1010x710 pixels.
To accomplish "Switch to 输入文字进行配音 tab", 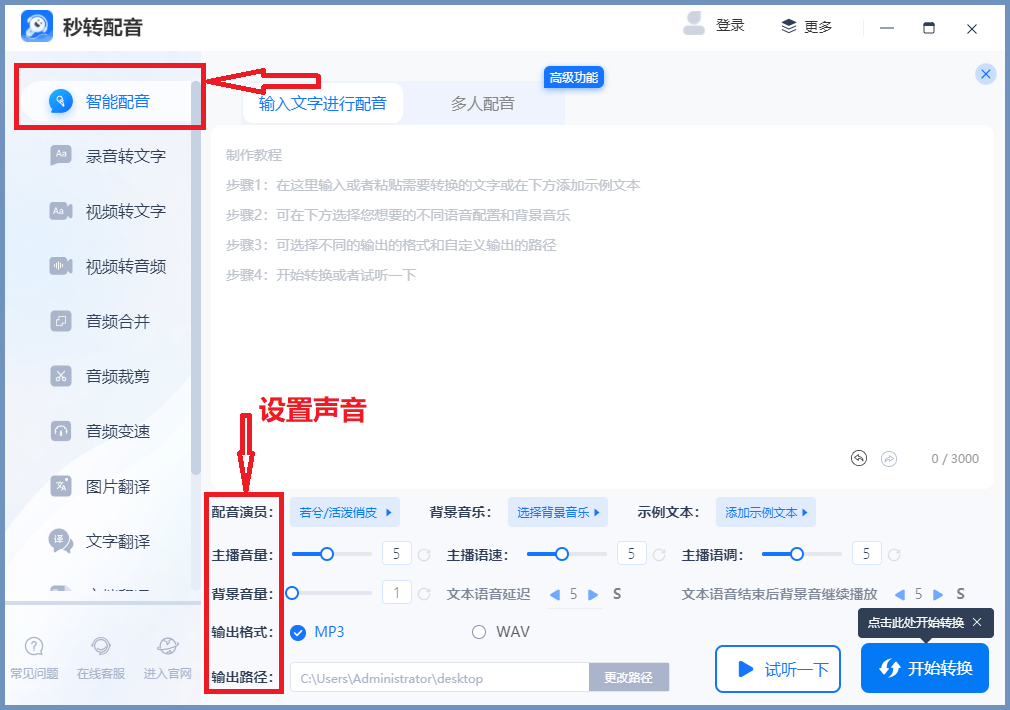I will [323, 103].
